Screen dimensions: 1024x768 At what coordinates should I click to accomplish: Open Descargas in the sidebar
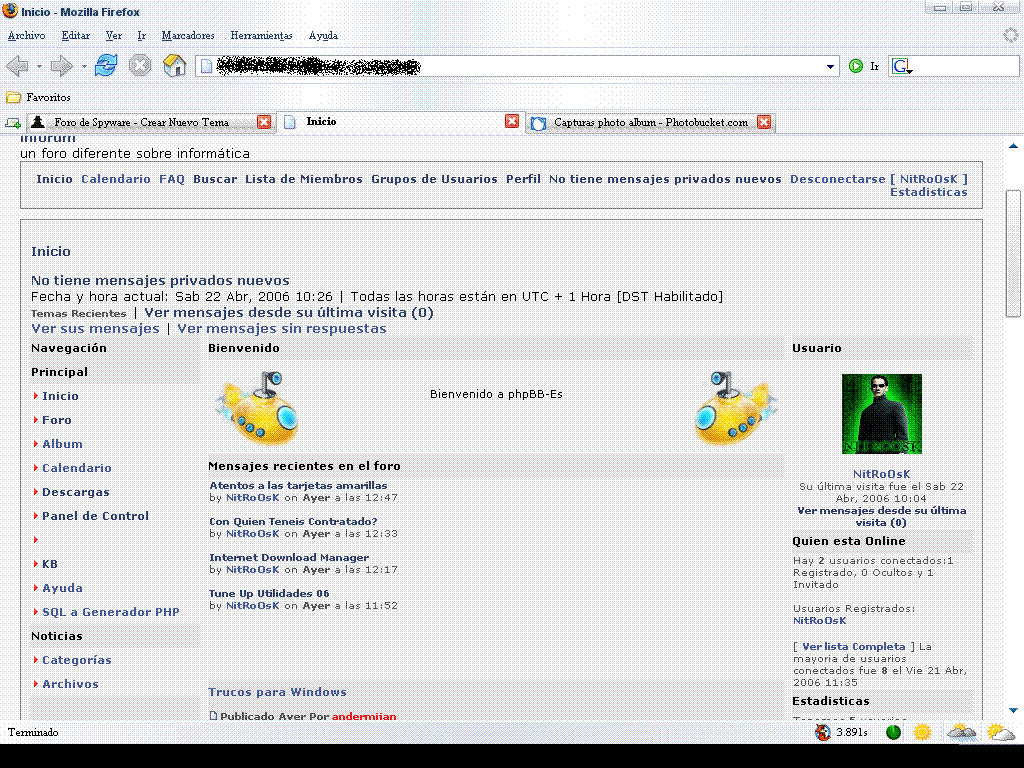click(x=76, y=492)
